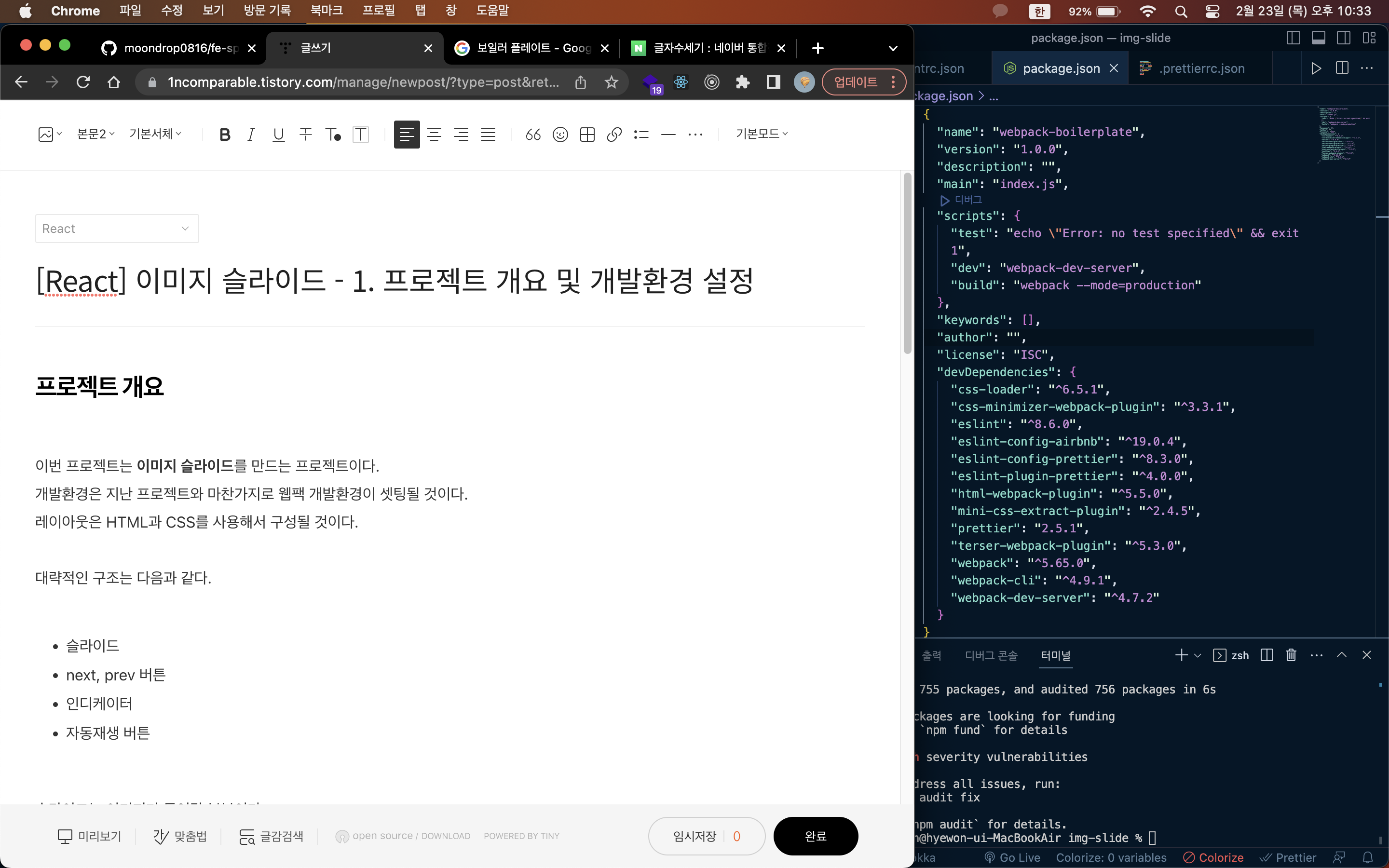Switch to .prettierrc.json editor tab

(1201, 68)
